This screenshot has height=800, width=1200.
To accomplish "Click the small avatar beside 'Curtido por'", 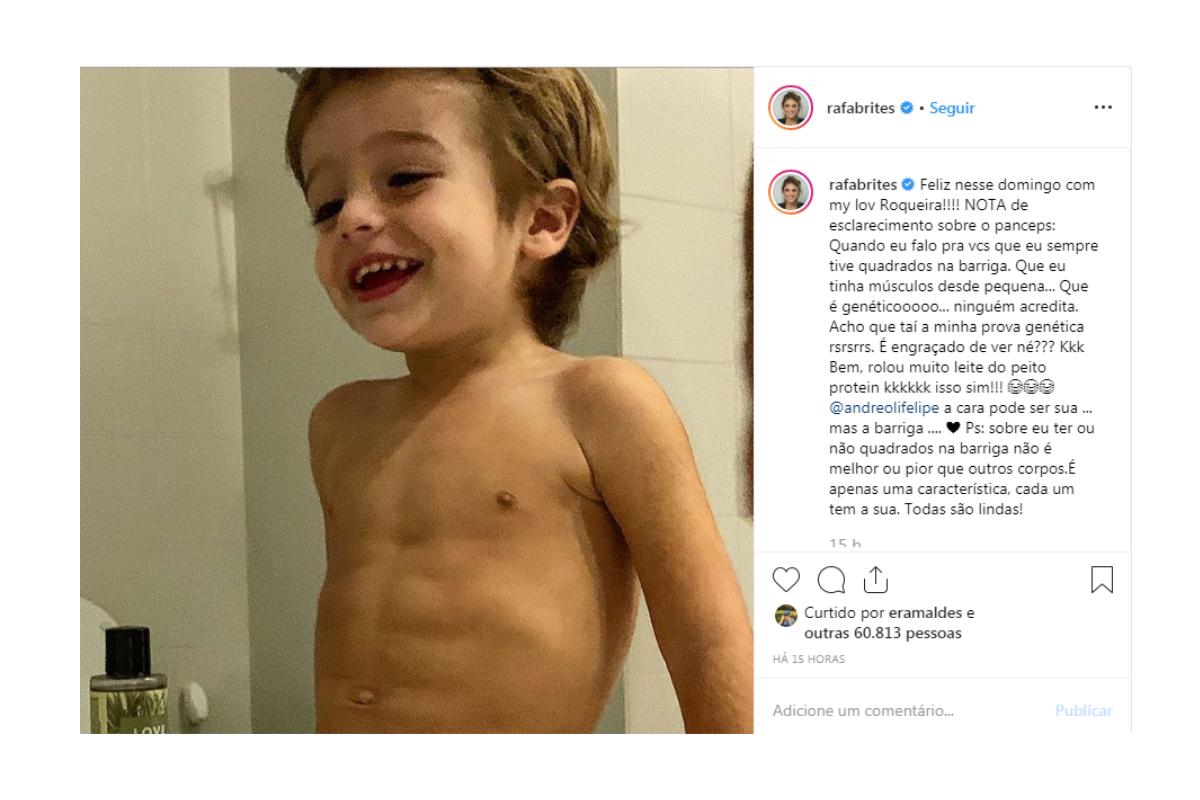I will click(786, 614).
